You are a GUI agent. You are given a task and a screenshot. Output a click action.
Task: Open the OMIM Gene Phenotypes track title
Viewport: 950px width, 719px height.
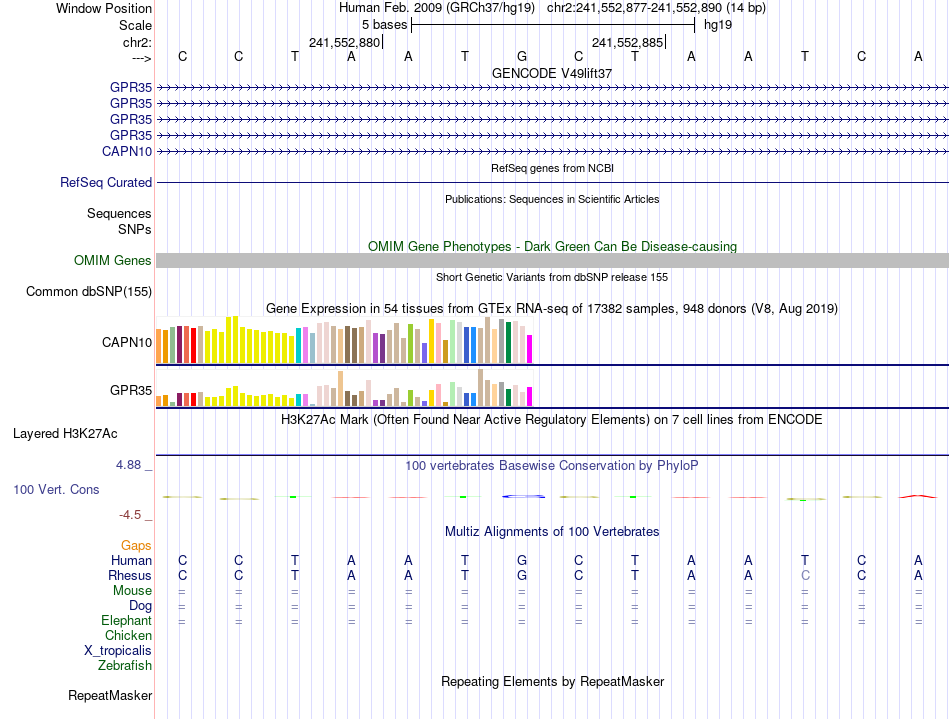click(x=552, y=247)
